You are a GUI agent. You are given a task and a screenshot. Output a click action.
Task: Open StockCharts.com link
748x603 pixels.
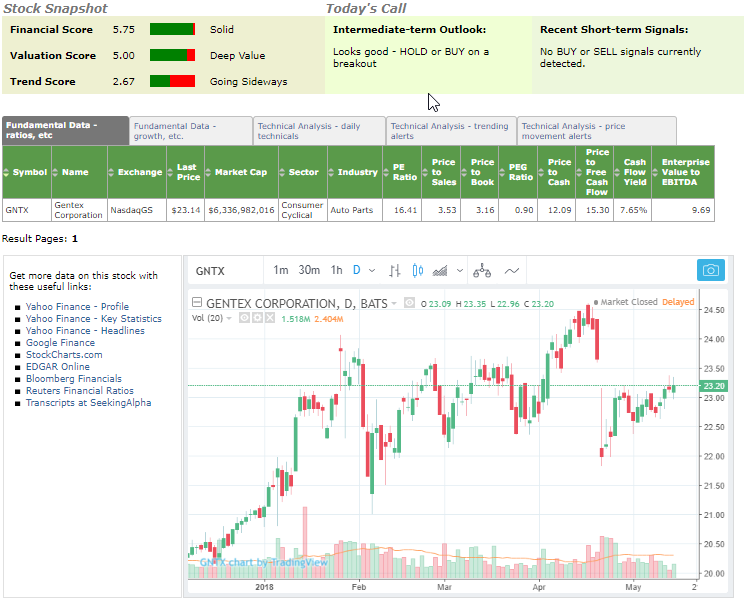click(64, 354)
